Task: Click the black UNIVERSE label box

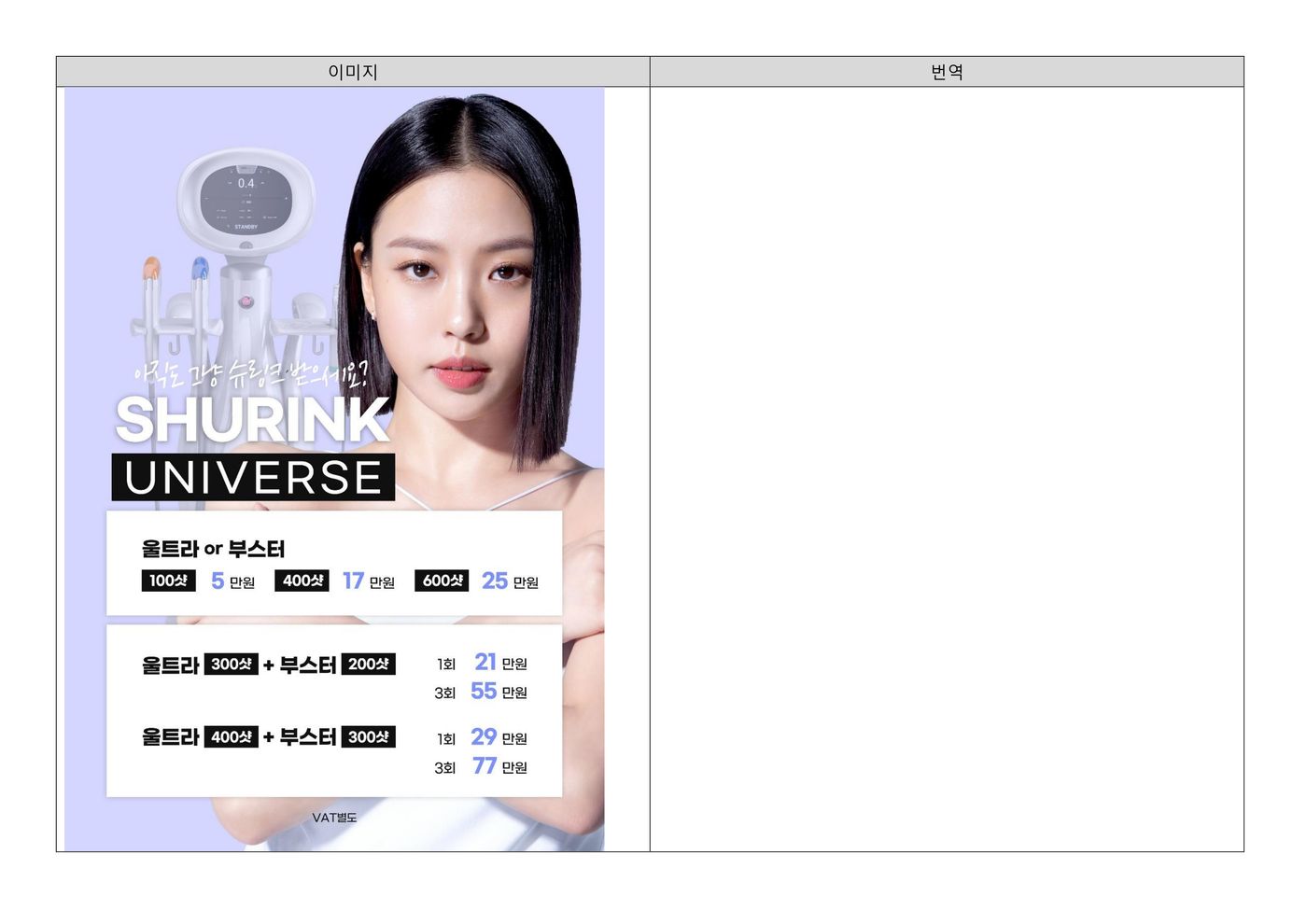Action: [x=253, y=478]
